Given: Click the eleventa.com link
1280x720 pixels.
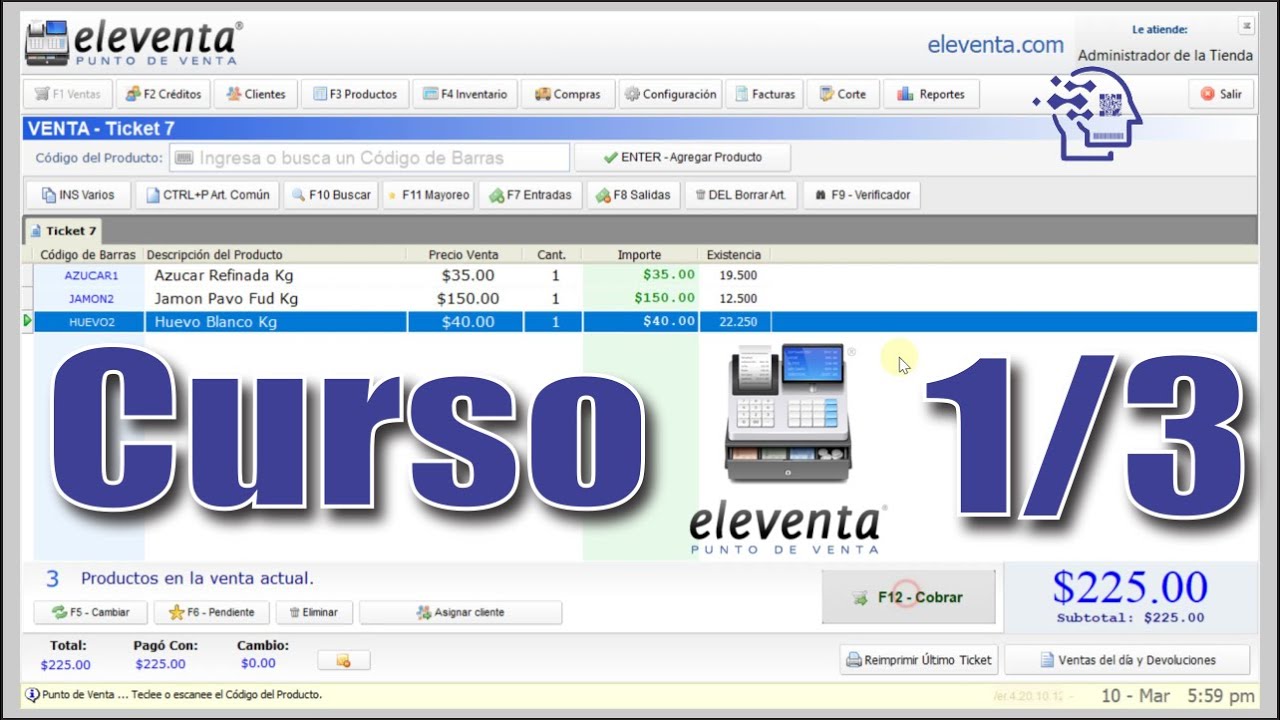Looking at the screenshot, I should (995, 45).
